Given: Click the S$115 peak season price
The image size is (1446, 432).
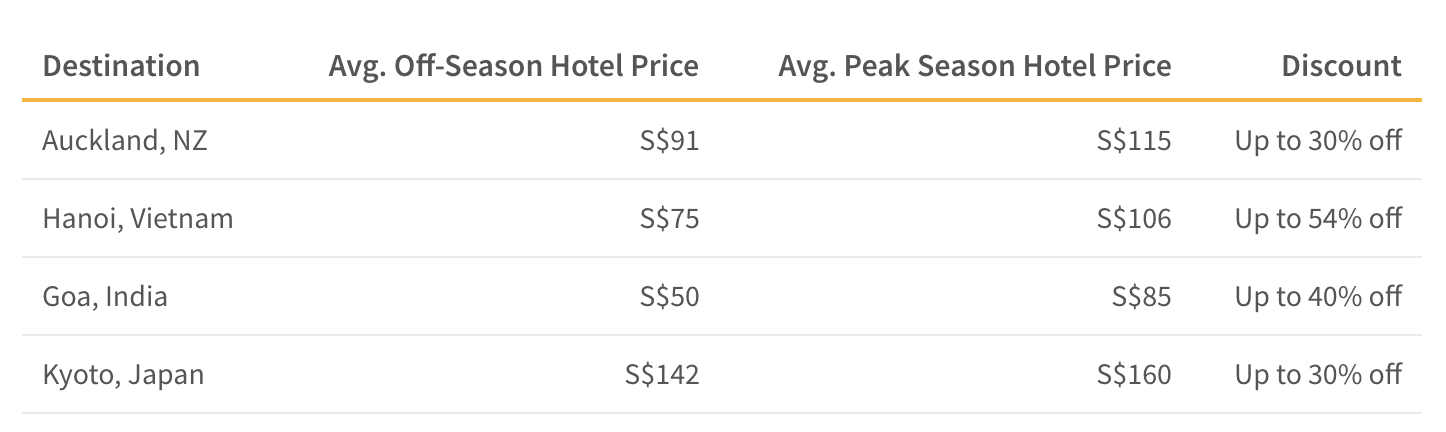Looking at the screenshot, I should click(x=1134, y=141).
